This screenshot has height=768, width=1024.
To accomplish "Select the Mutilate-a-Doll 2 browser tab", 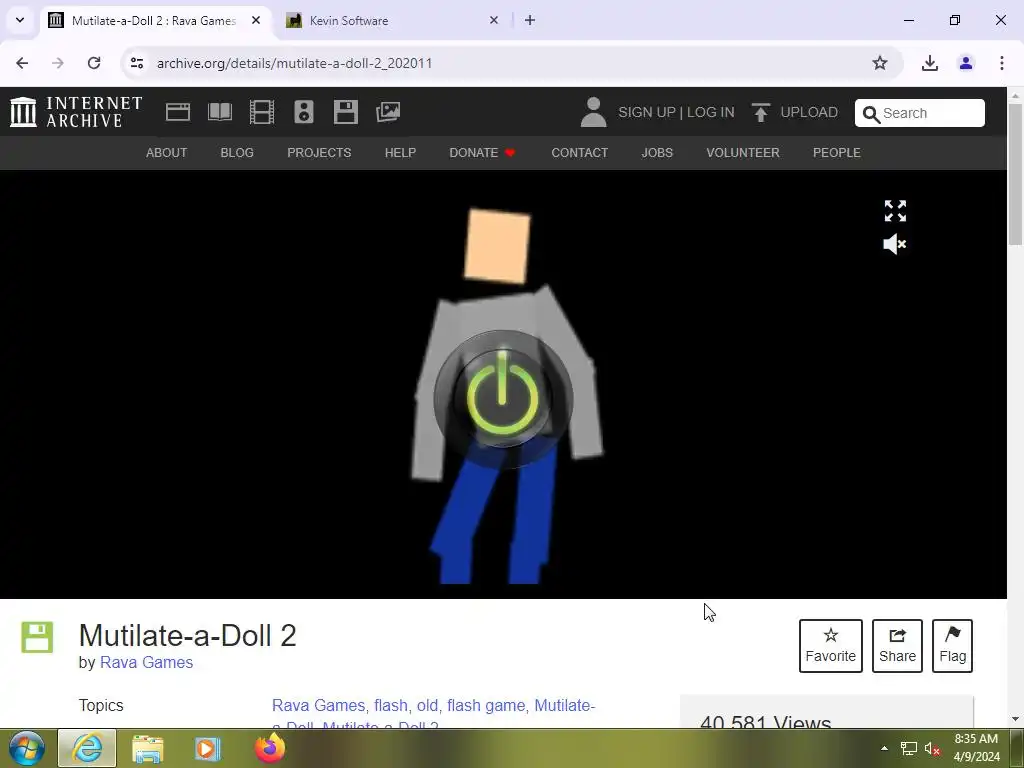I will click(153, 21).
